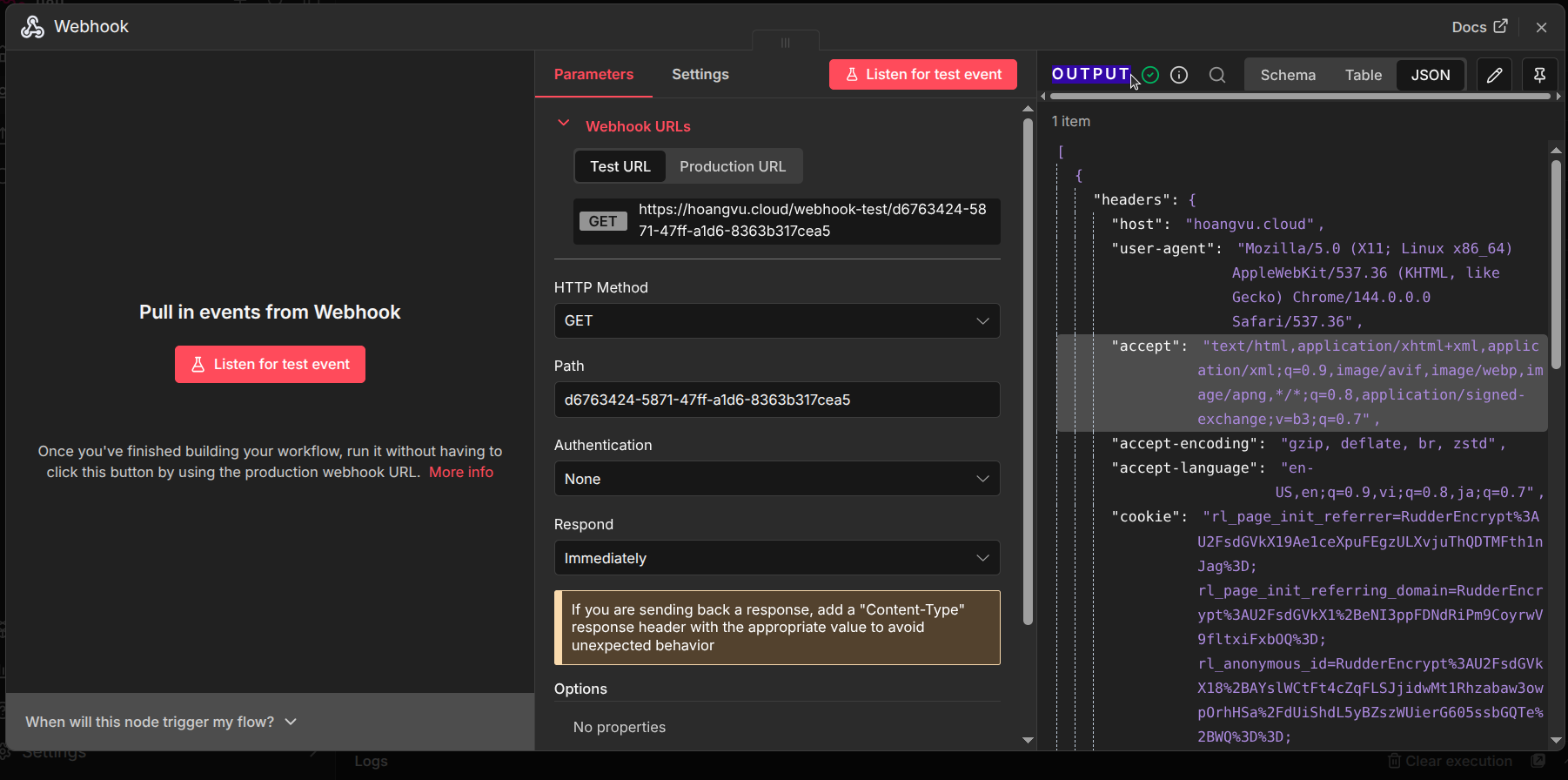1568x780 pixels.
Task: Click the Webhook node logo icon
Action: click(32, 27)
